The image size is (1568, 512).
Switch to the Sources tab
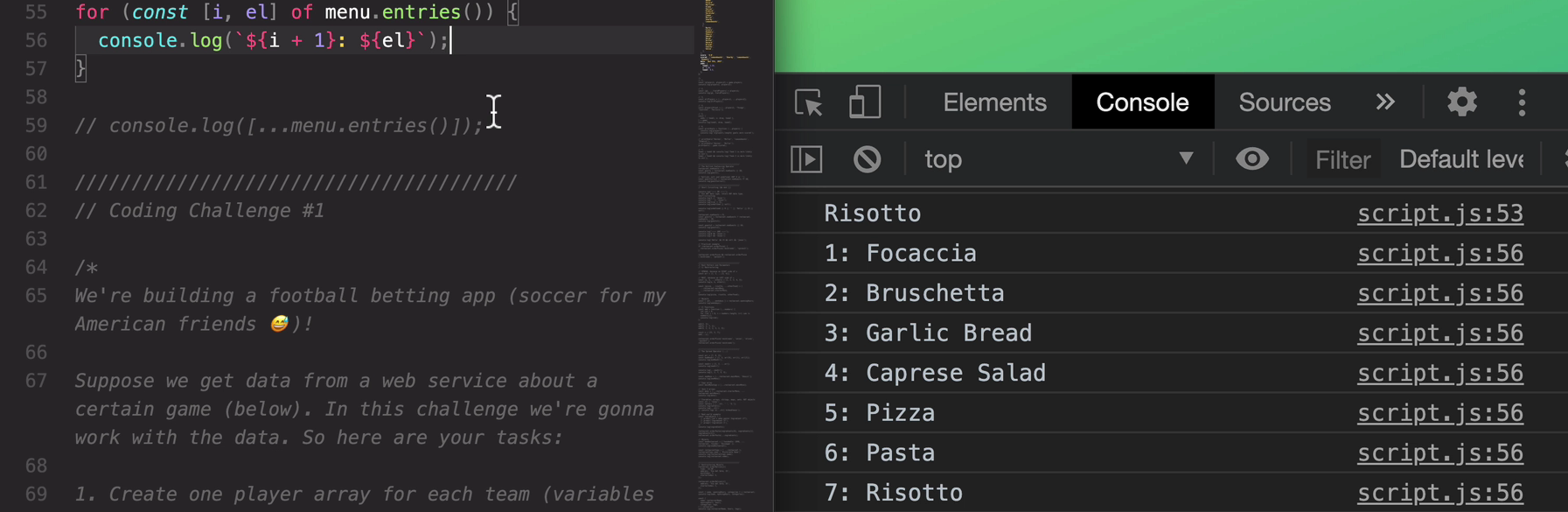(x=1284, y=102)
